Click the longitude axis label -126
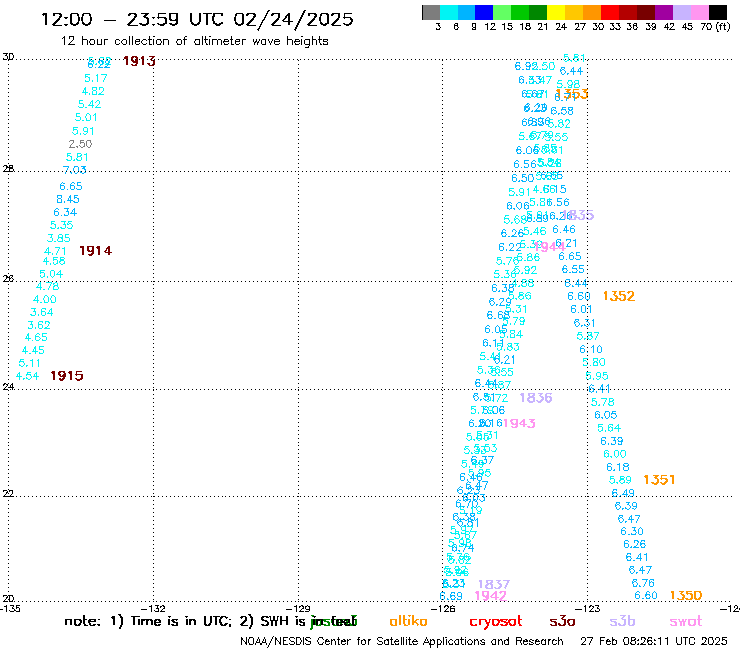740x650 pixels. click(443, 609)
